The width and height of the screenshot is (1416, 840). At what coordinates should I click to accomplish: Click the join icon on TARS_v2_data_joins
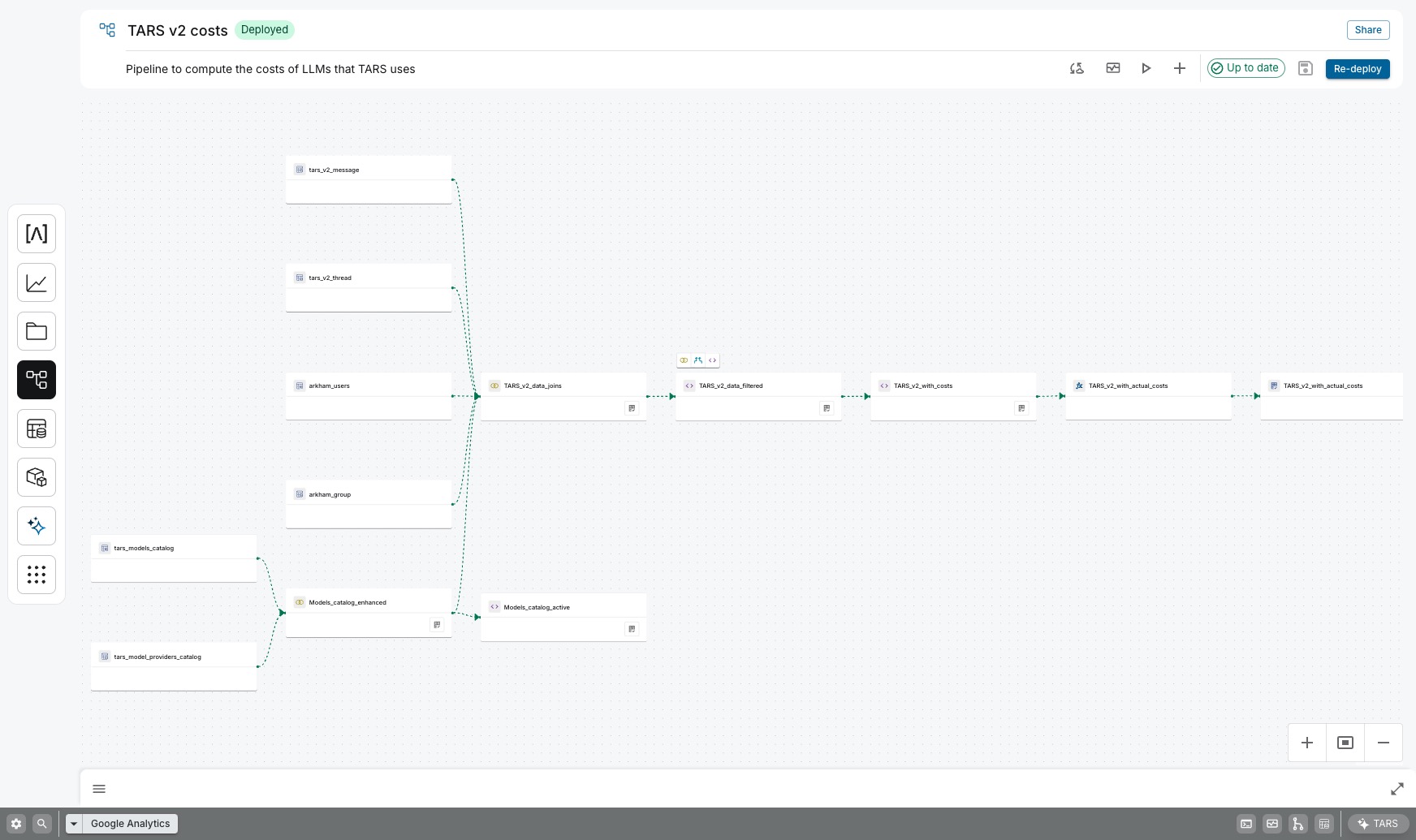pos(494,386)
